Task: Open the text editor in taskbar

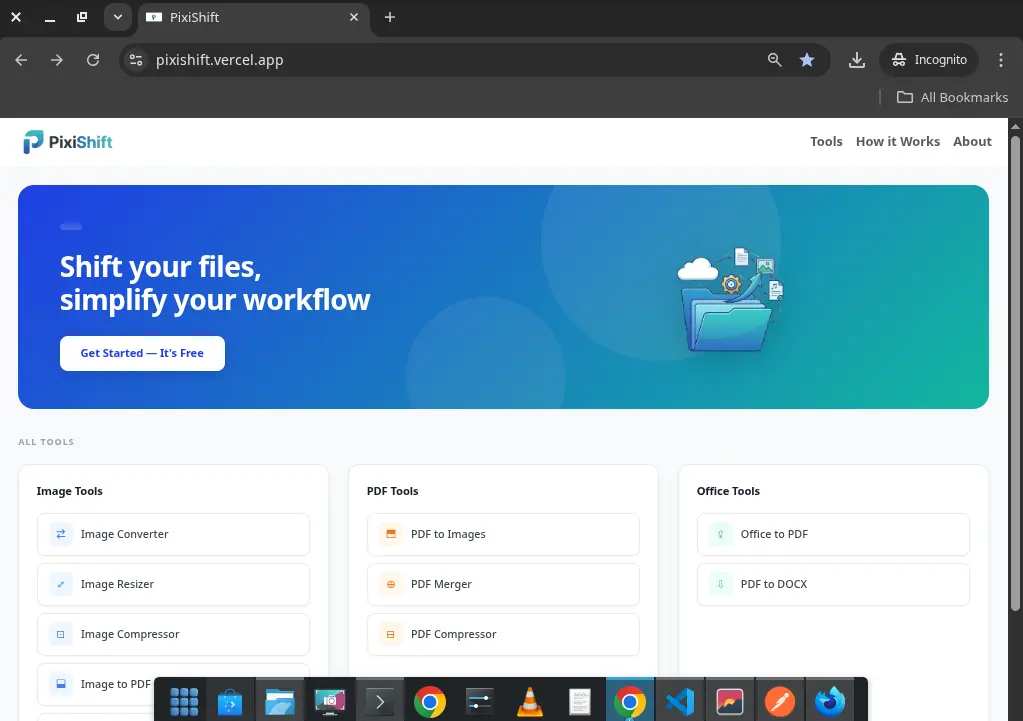Action: pyautogui.click(x=579, y=702)
